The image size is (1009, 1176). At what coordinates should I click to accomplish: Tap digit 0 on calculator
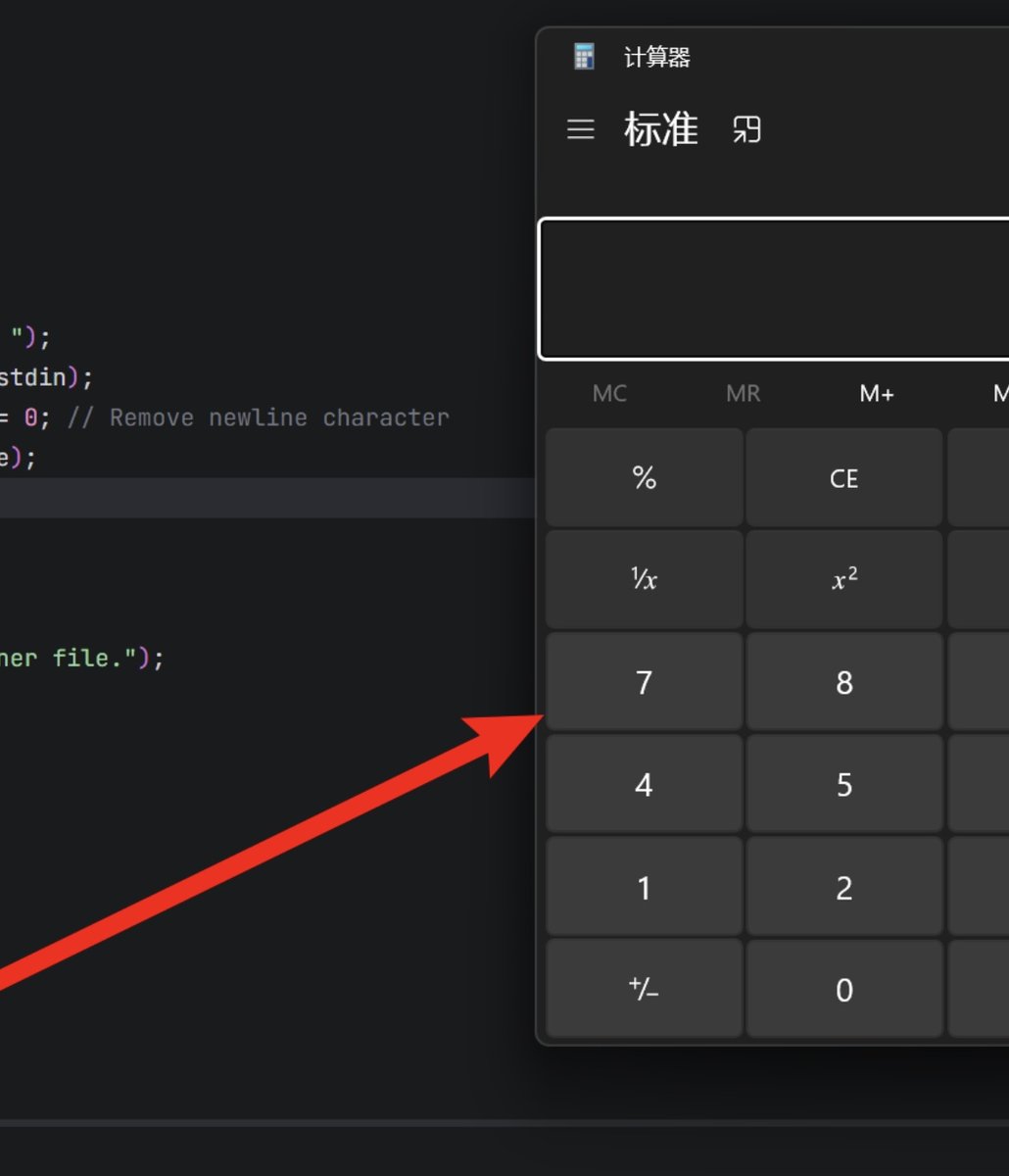(x=844, y=990)
